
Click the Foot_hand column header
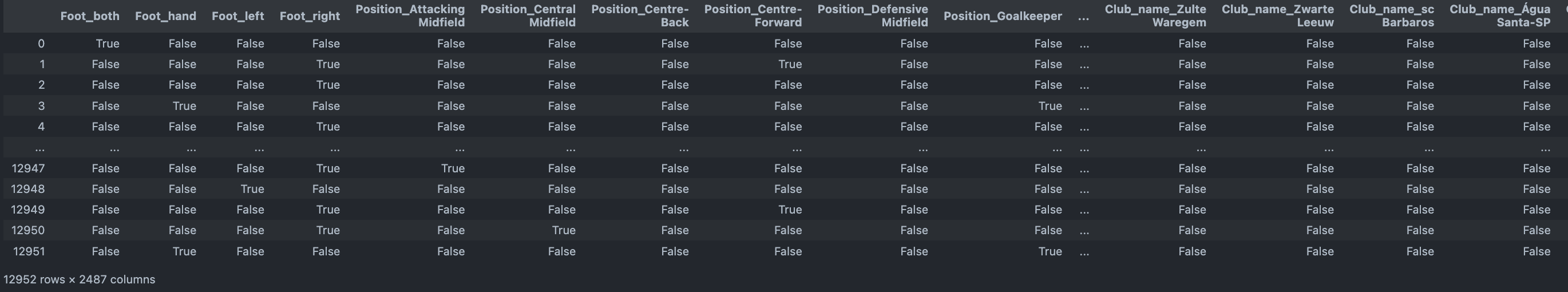click(165, 16)
